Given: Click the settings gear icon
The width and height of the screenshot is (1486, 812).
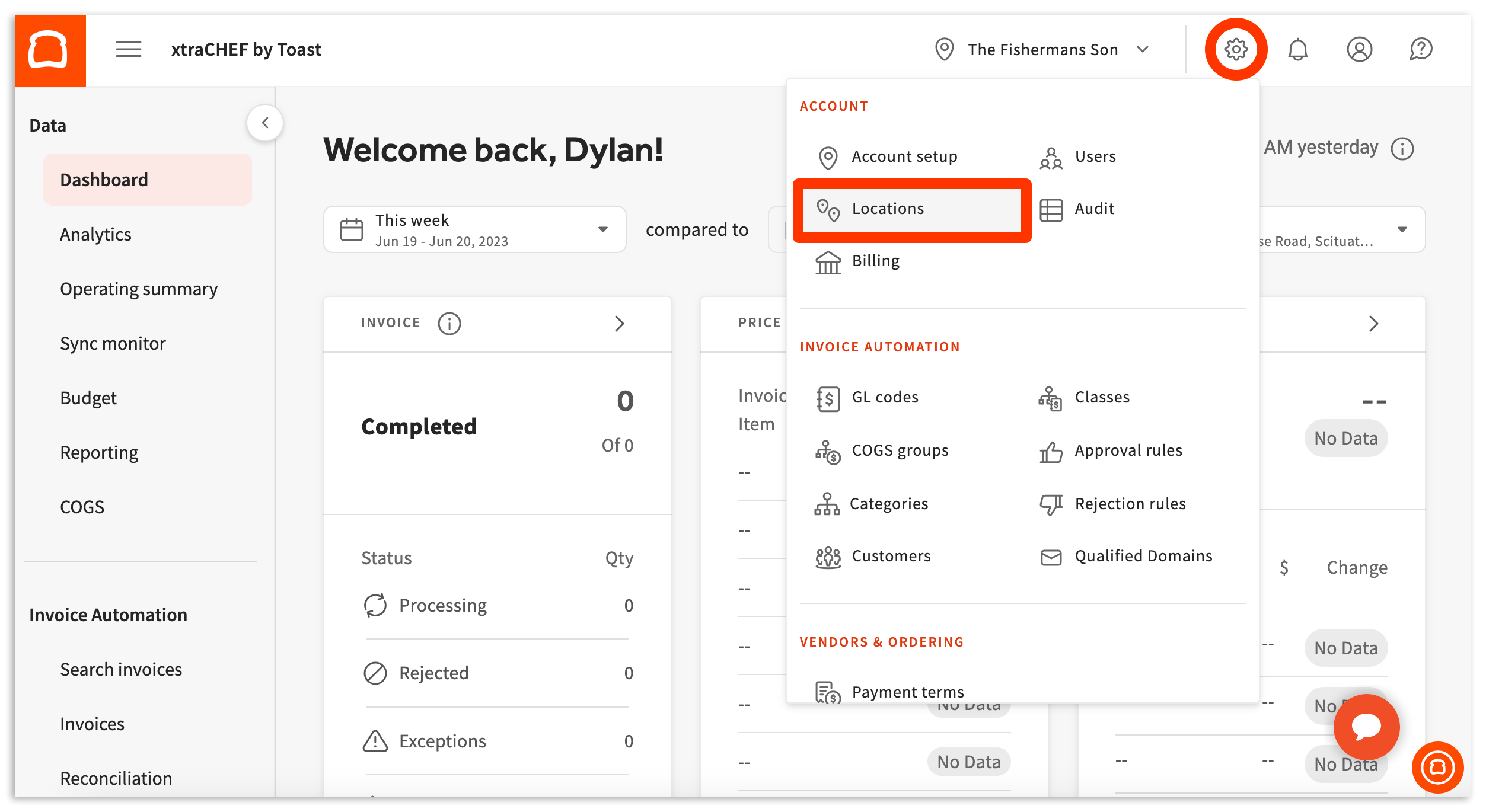Looking at the screenshot, I should click(1235, 49).
